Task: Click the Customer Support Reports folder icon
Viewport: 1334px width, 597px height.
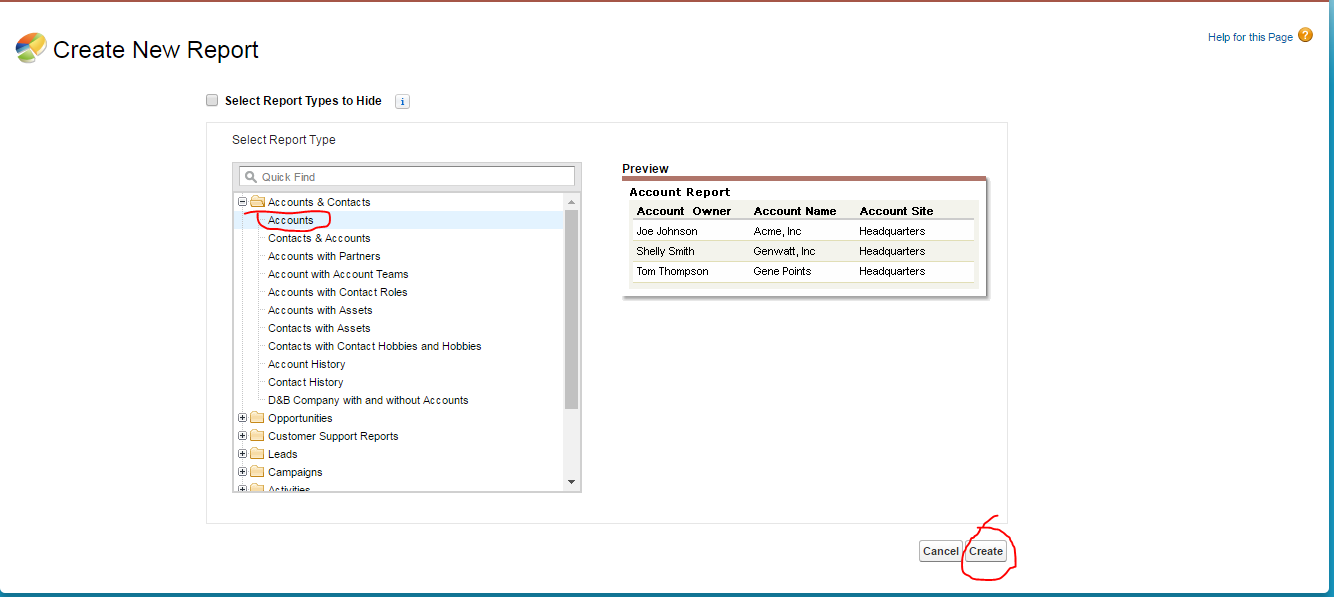Action: 257,436
